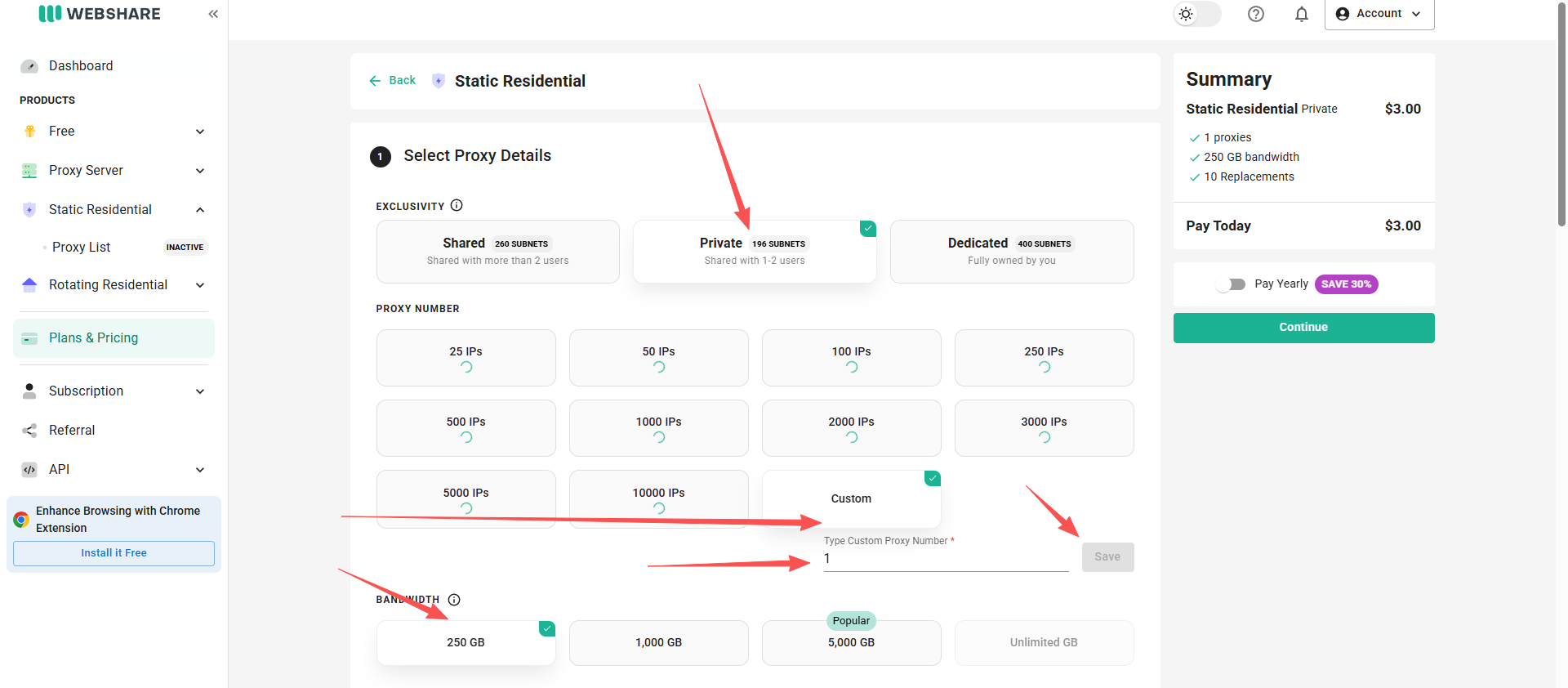
Task: Click the back arrow icon
Action: click(x=375, y=80)
